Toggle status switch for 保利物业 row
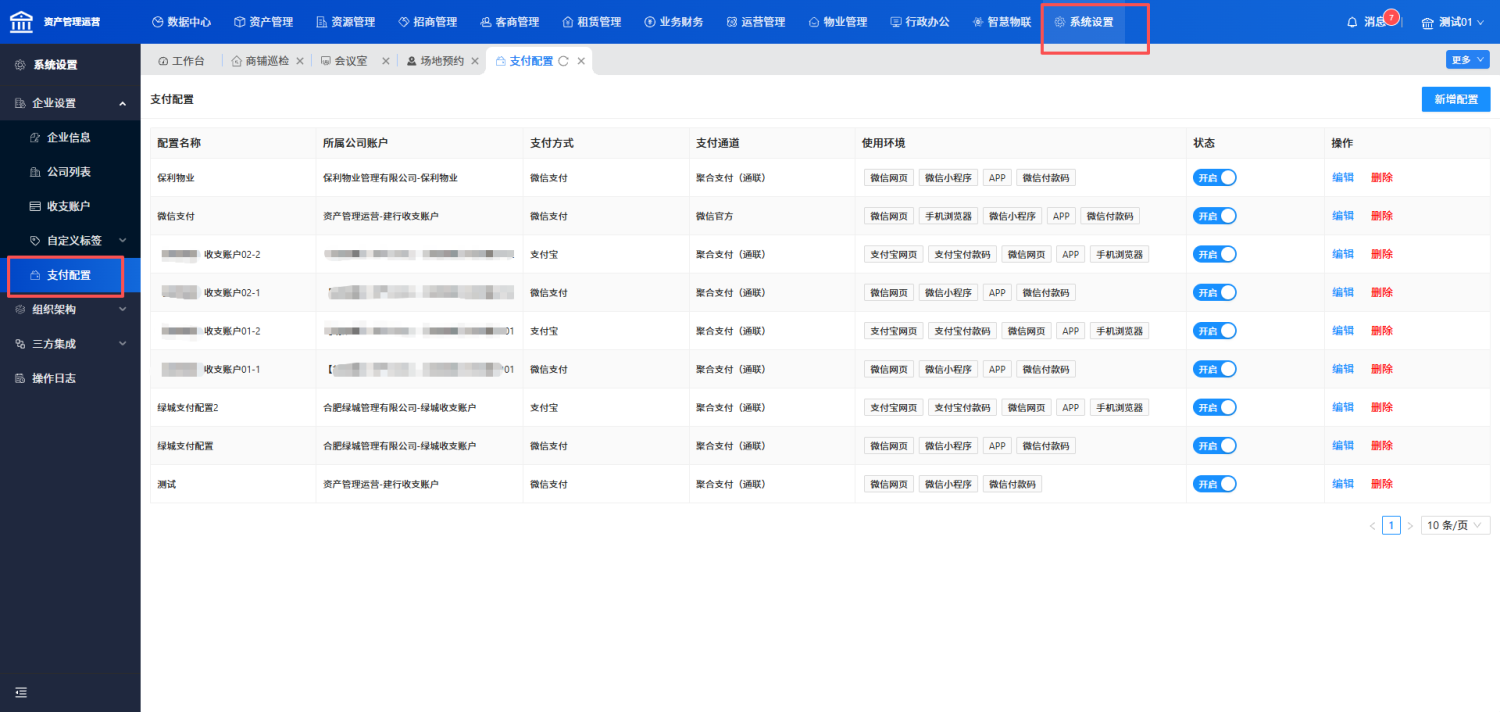This screenshot has width=1500, height=712. pyautogui.click(x=1215, y=177)
